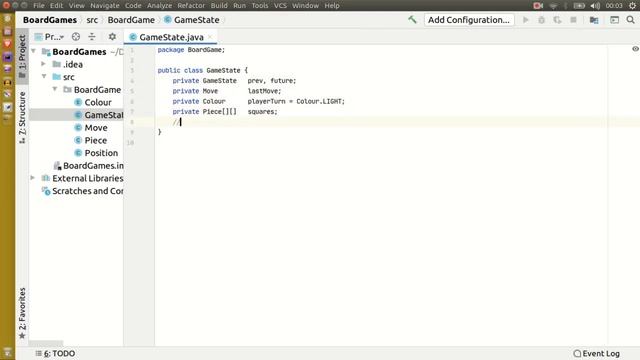Close the GameState.java tab

point(210,37)
